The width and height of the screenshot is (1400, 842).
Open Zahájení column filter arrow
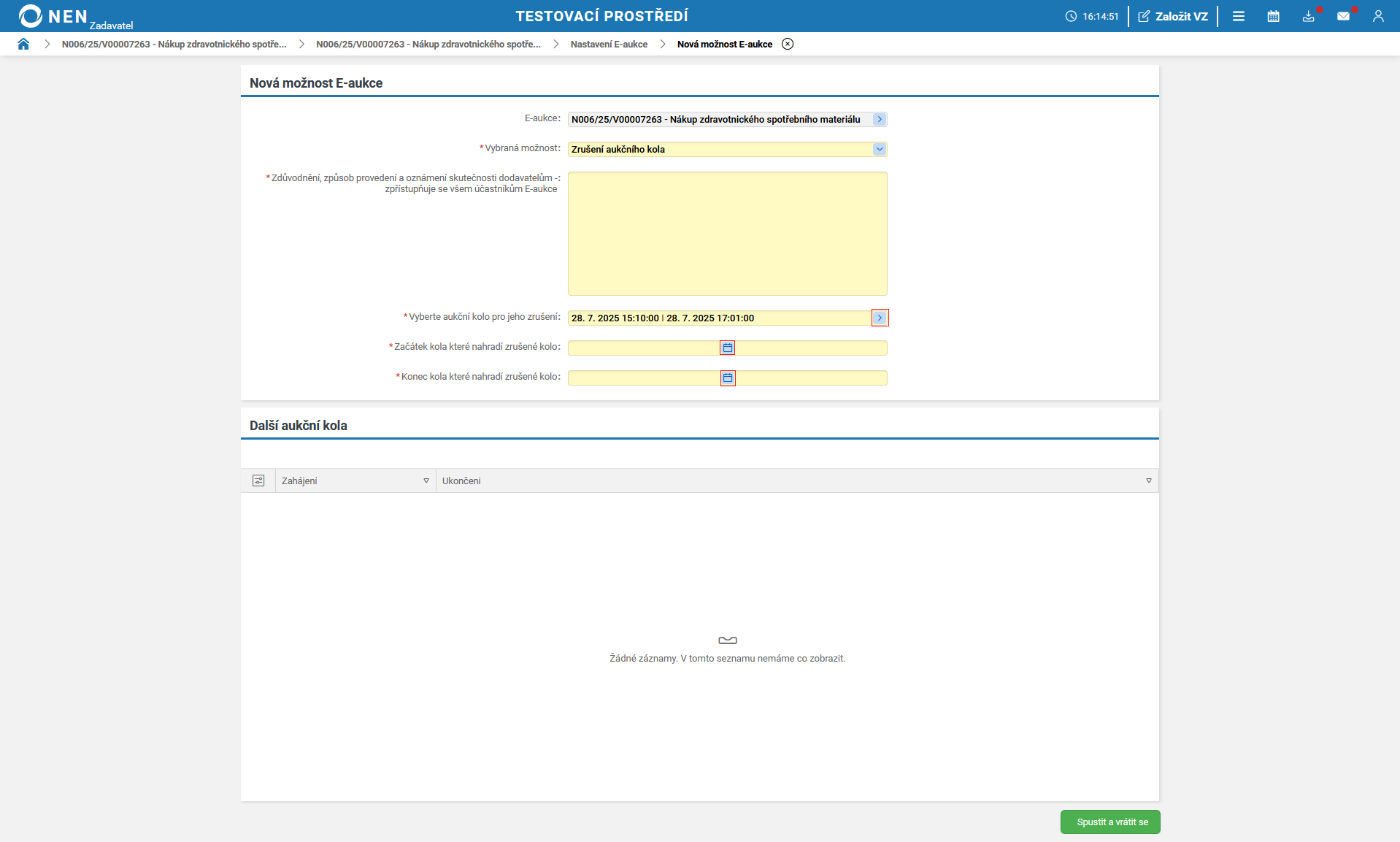[x=426, y=481]
